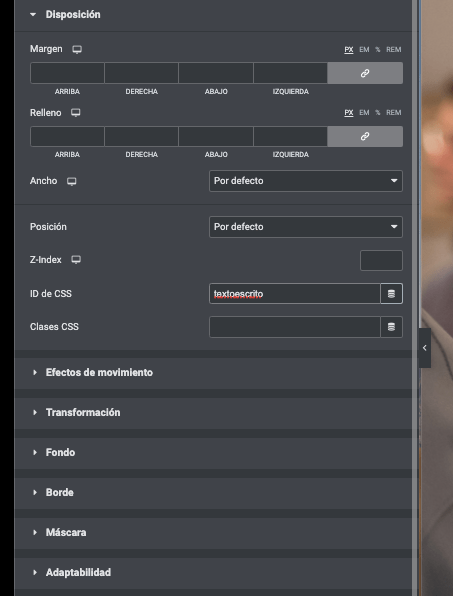Open dynamic tags for Clases CSS
The width and height of the screenshot is (453, 596).
point(391,327)
